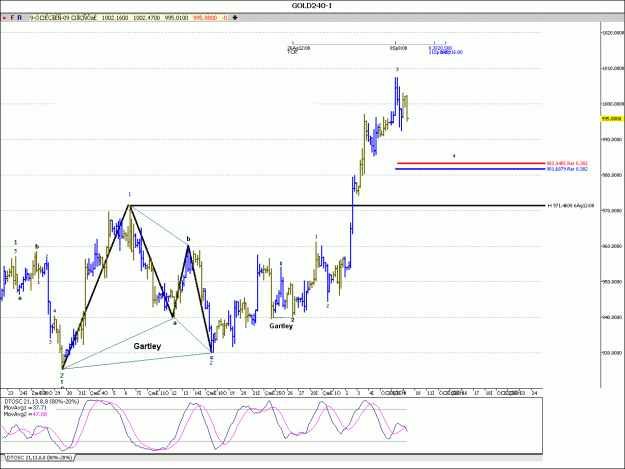Click the small 'Gartley' label near 940
625x469 pixels.
click(281, 326)
